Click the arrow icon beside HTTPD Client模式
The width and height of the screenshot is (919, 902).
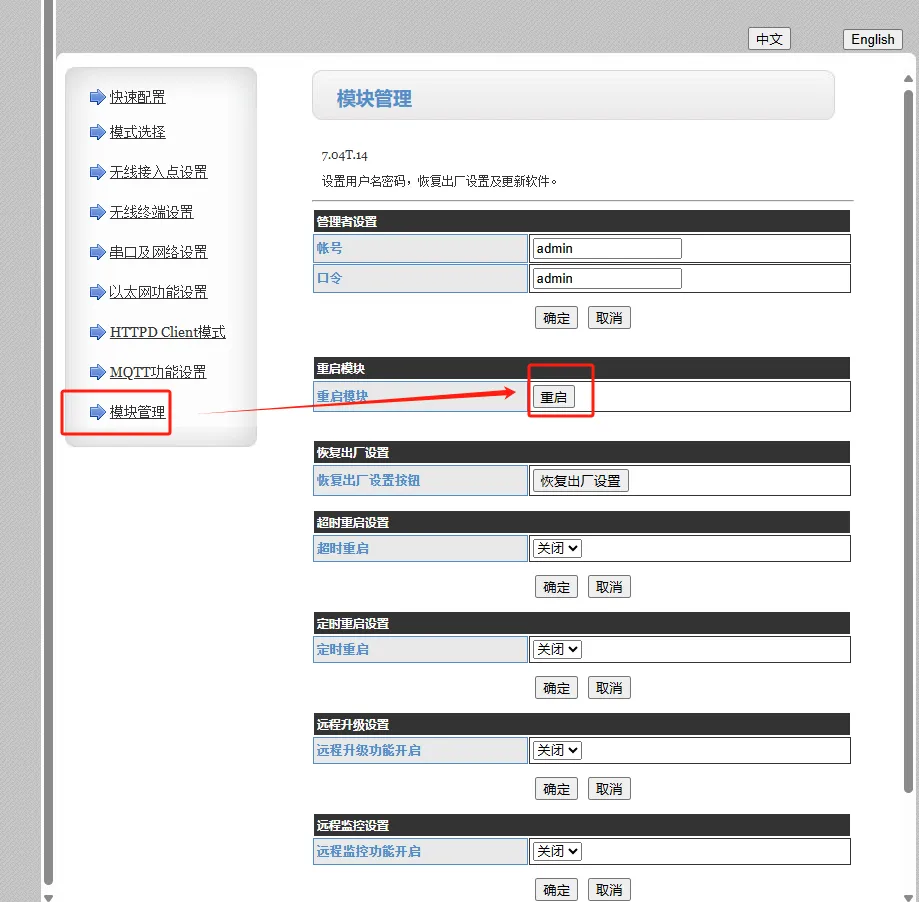97,332
